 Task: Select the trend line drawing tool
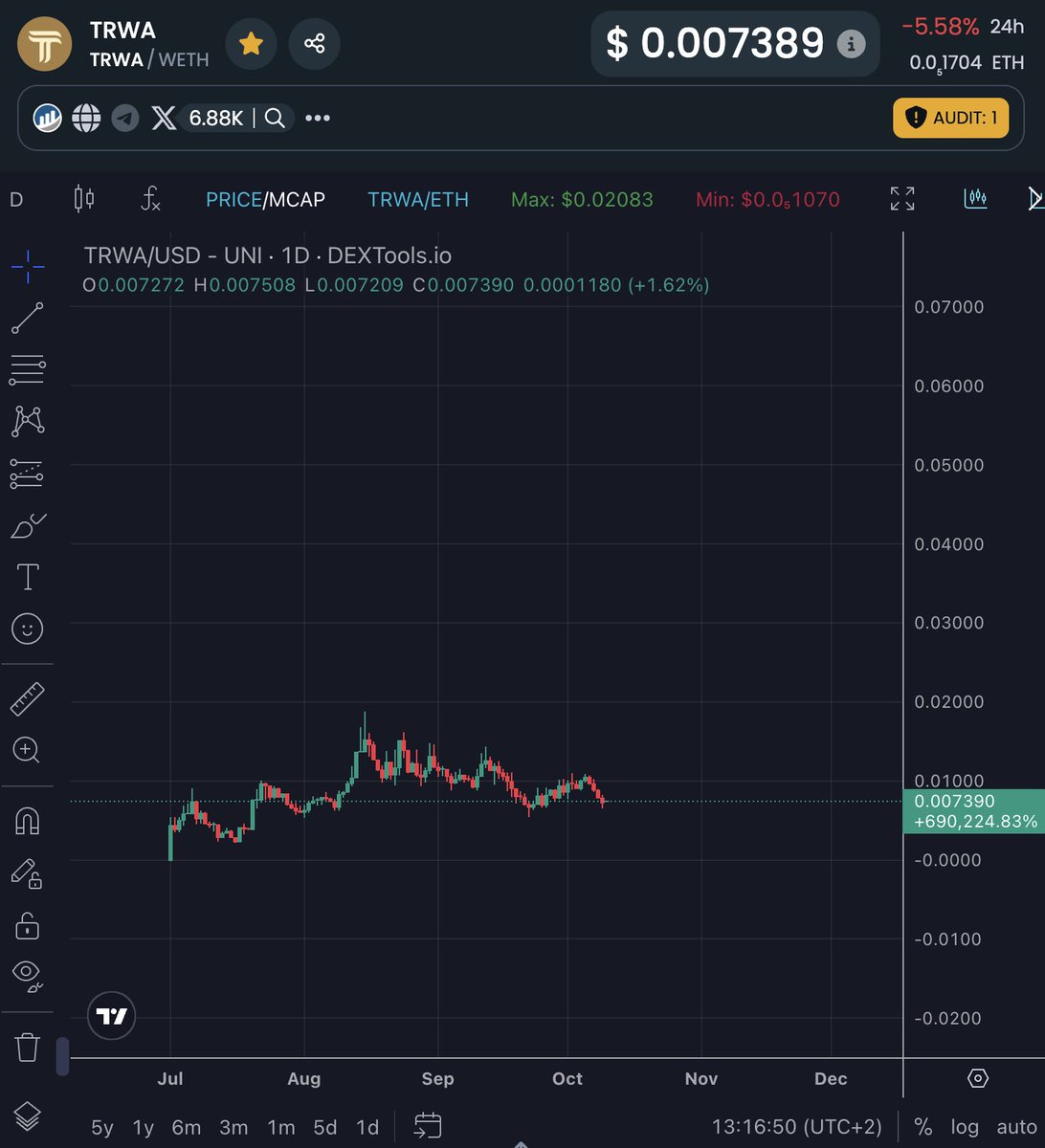tap(27, 316)
